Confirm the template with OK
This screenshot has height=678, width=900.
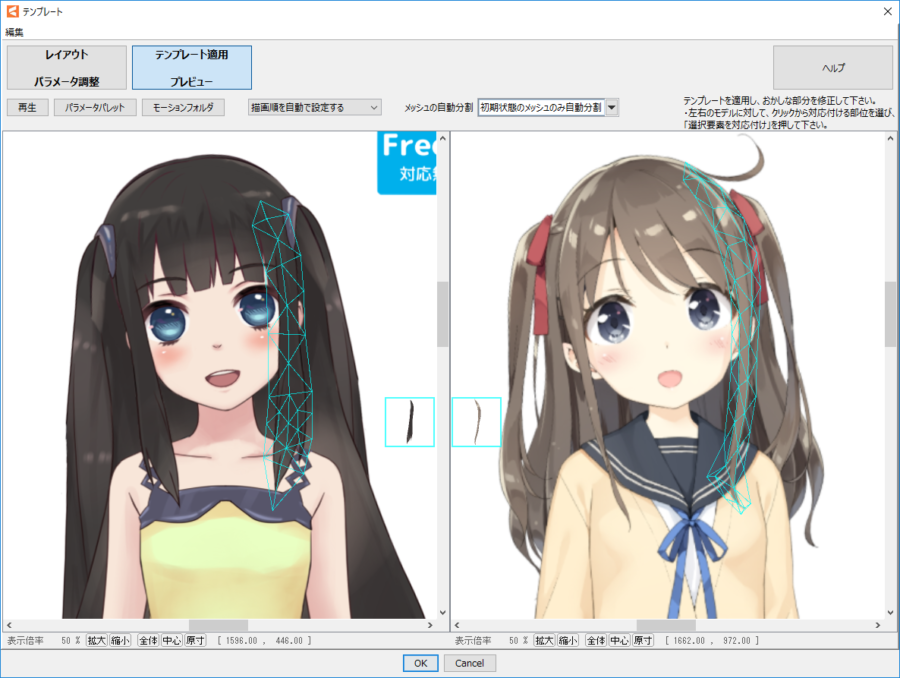point(421,663)
